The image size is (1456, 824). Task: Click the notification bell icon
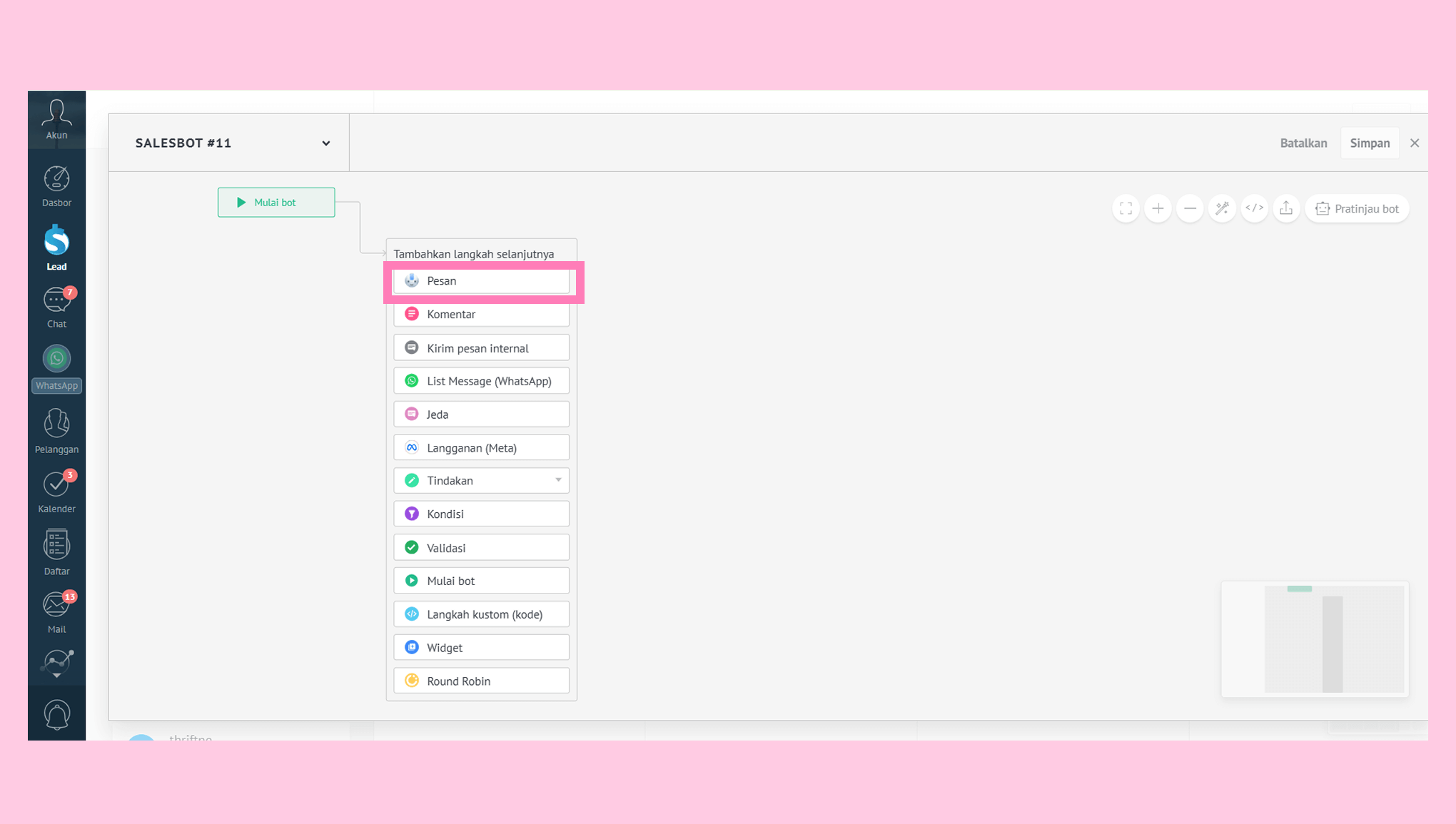56,714
